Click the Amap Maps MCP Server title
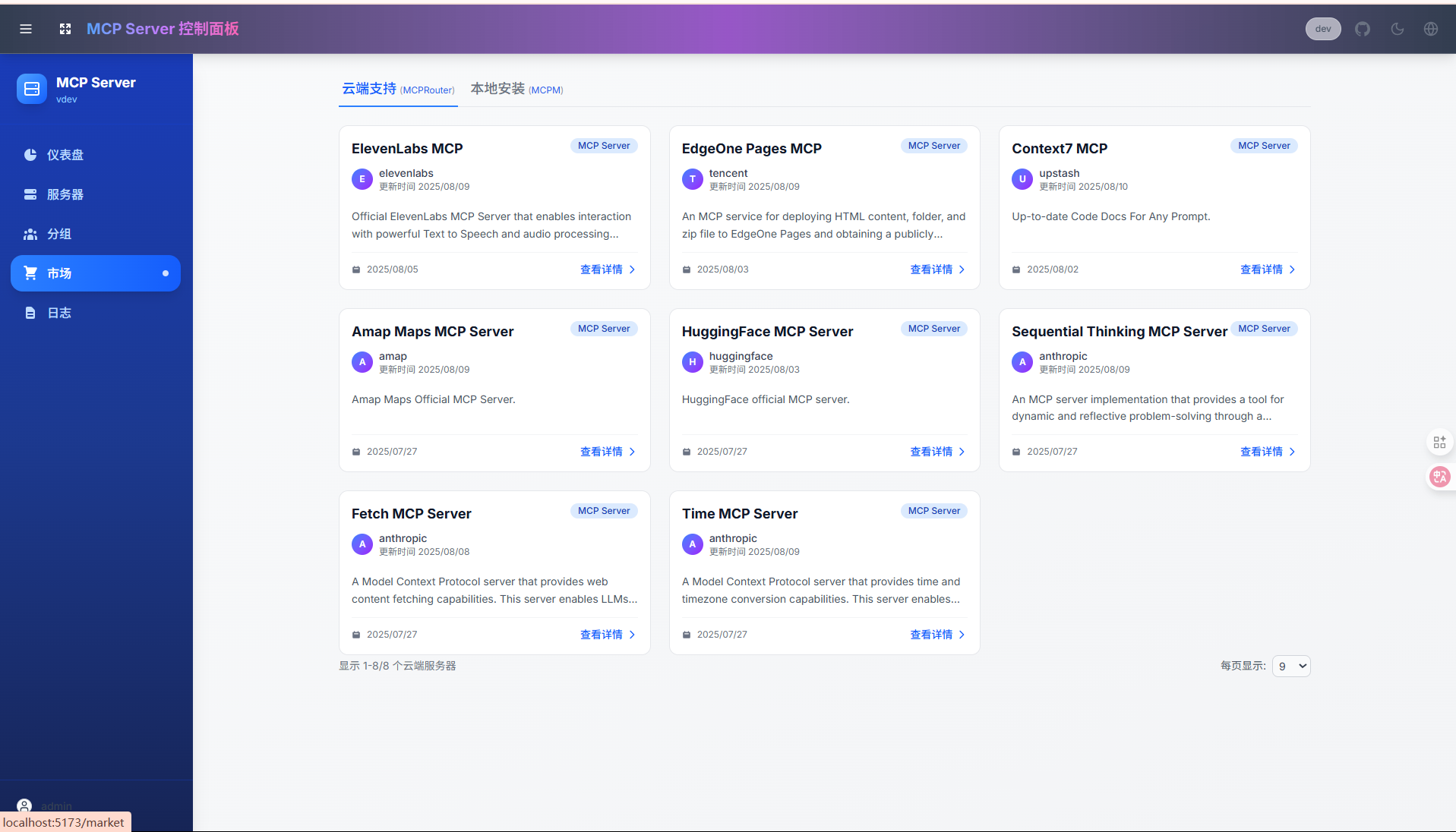The height and width of the screenshot is (832, 1456). pos(433,332)
